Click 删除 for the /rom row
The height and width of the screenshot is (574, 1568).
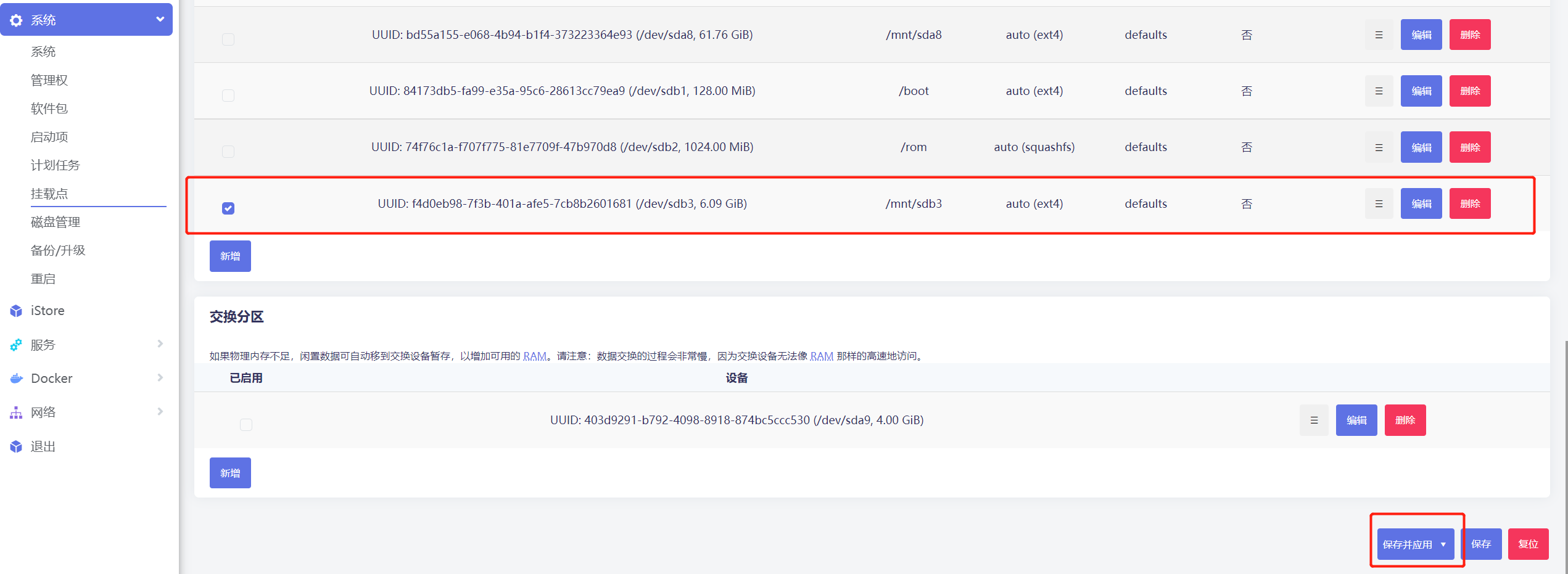click(x=1470, y=147)
